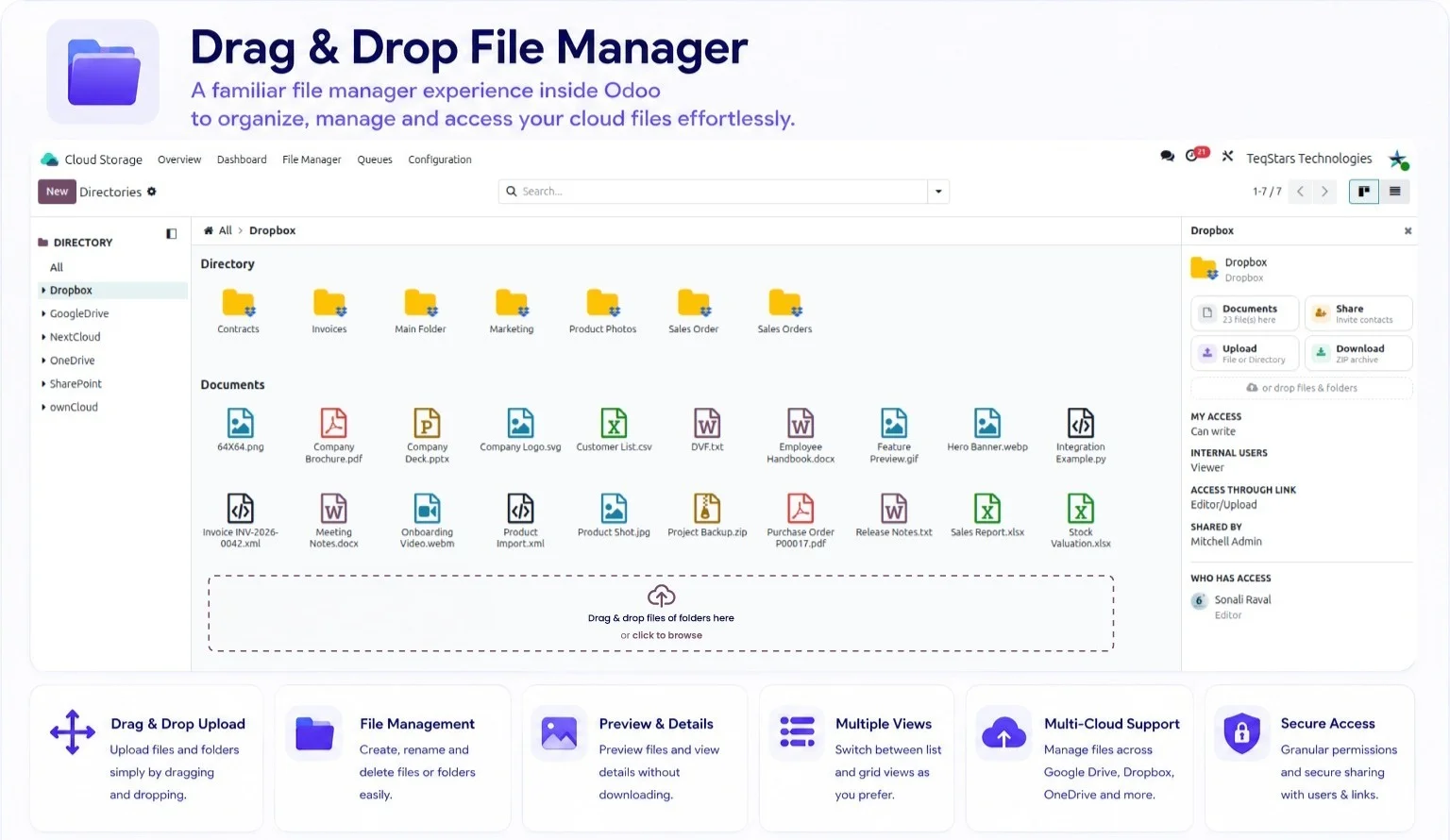Click the drag & drop upload area
Viewport: 1450px width, 840px height.
661,613
